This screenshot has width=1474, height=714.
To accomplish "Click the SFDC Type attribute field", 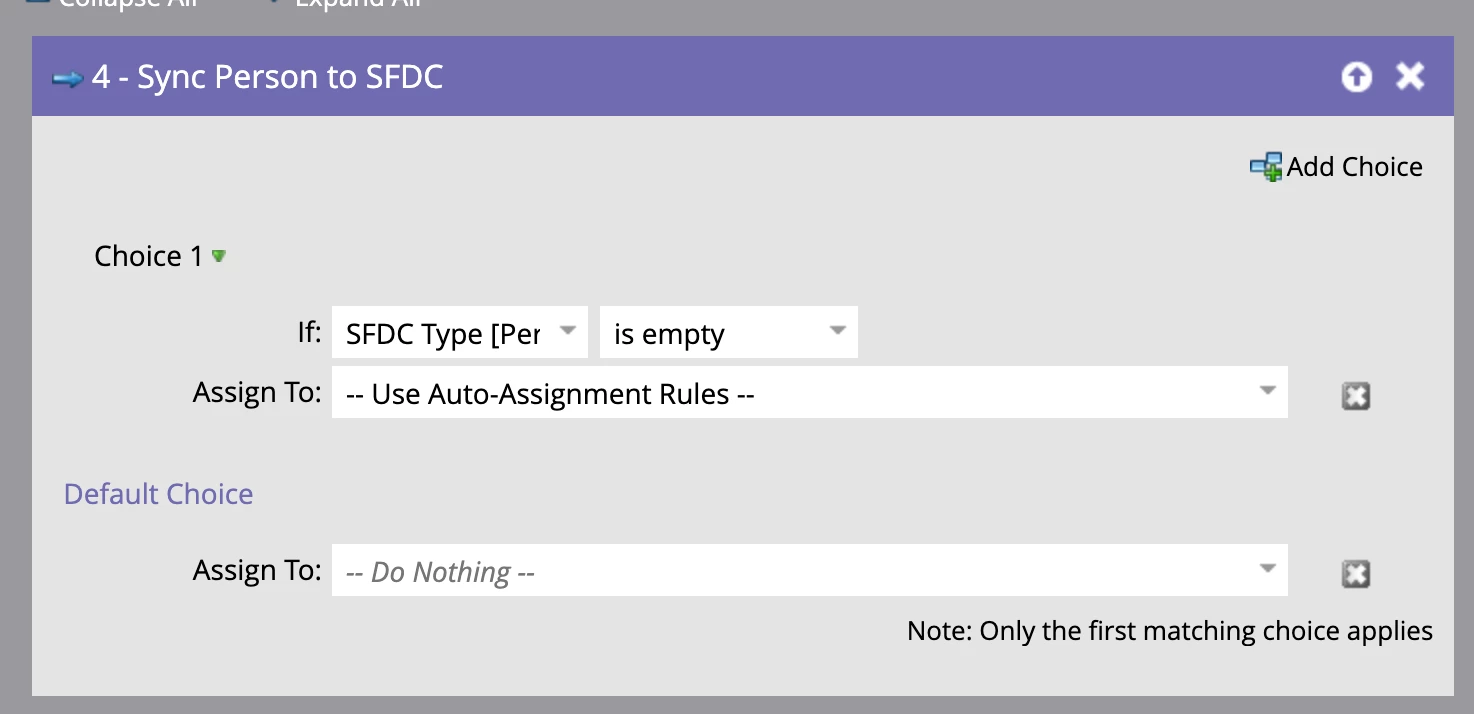I will (443, 334).
